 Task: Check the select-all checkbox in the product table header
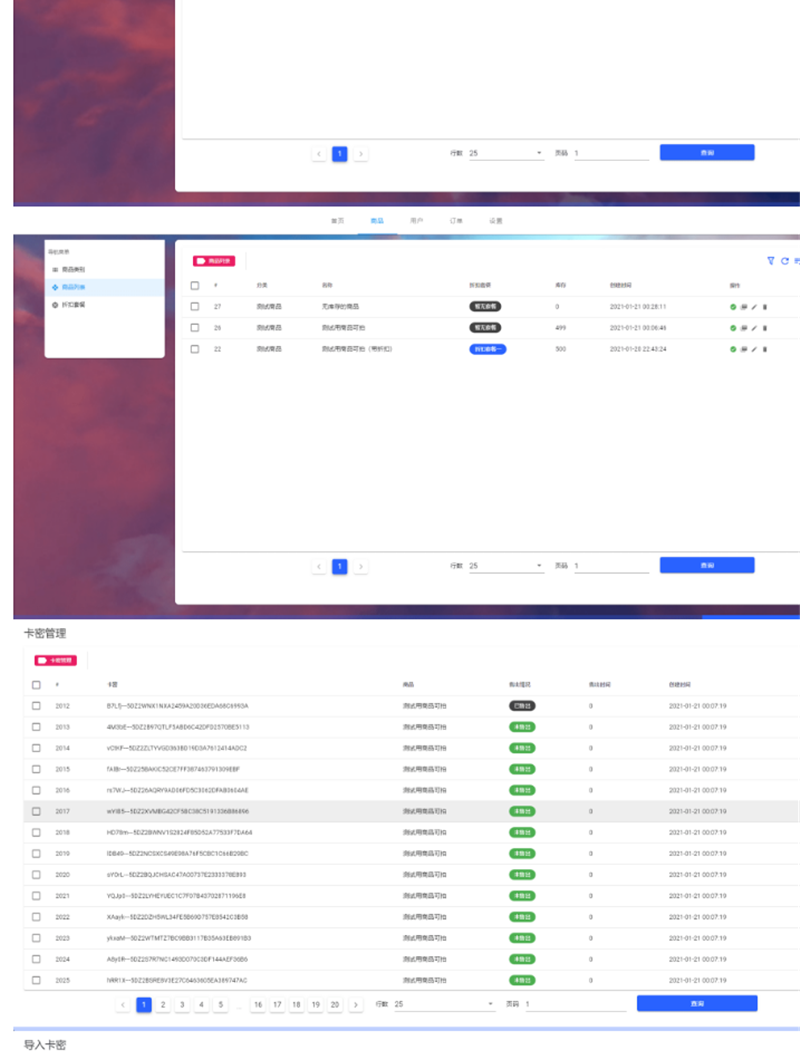pos(197,284)
